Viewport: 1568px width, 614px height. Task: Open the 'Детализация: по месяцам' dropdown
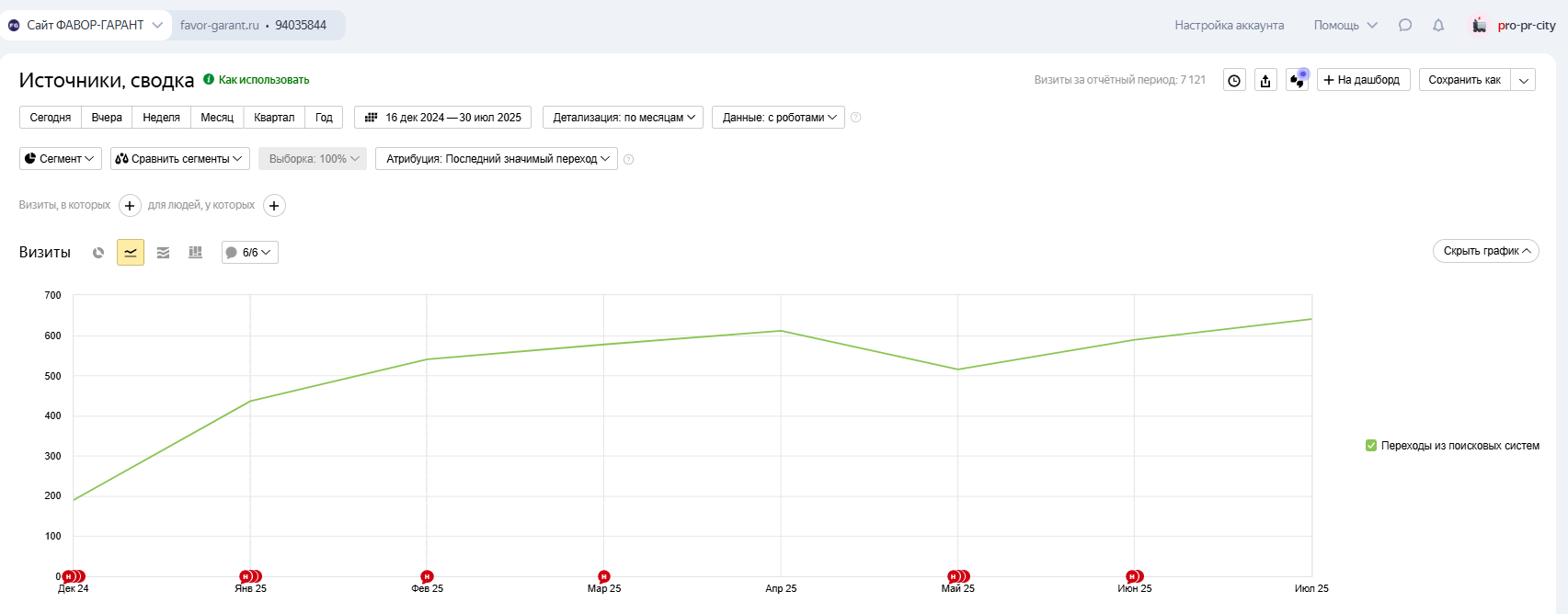[624, 118]
